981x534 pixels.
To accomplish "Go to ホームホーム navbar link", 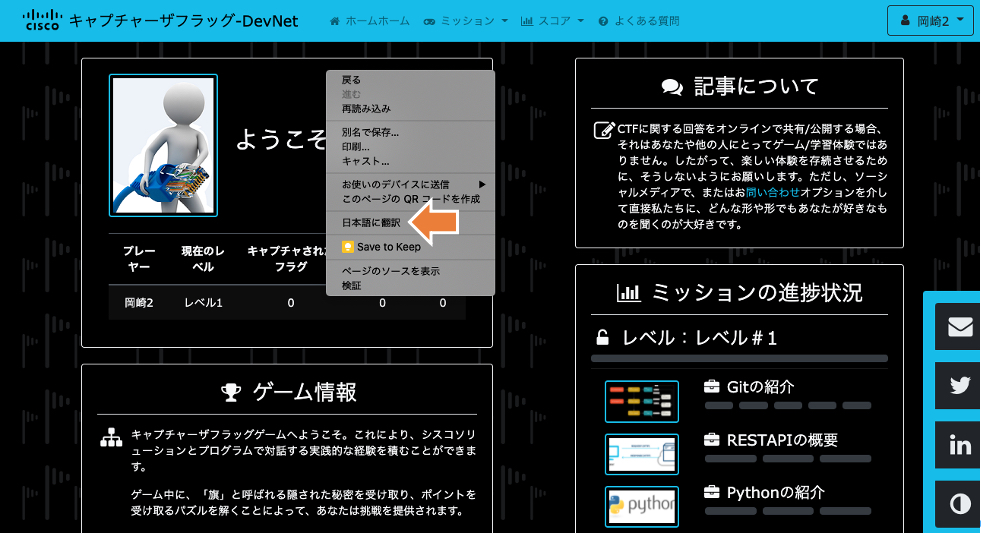I will click(369, 21).
